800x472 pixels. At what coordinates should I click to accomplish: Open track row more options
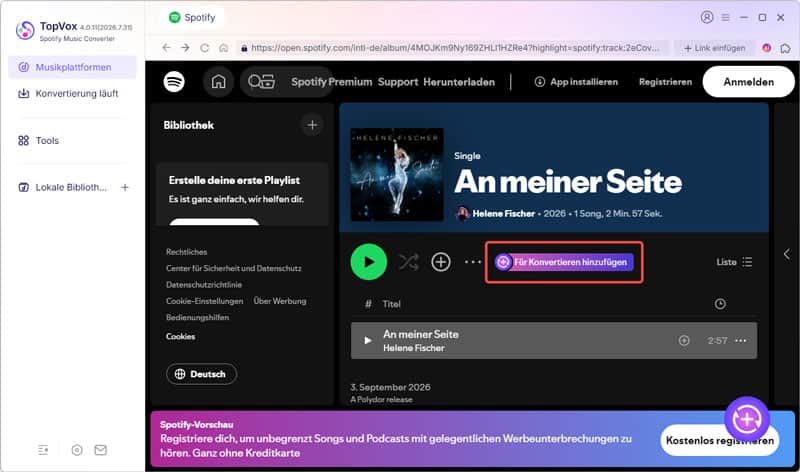tap(740, 340)
